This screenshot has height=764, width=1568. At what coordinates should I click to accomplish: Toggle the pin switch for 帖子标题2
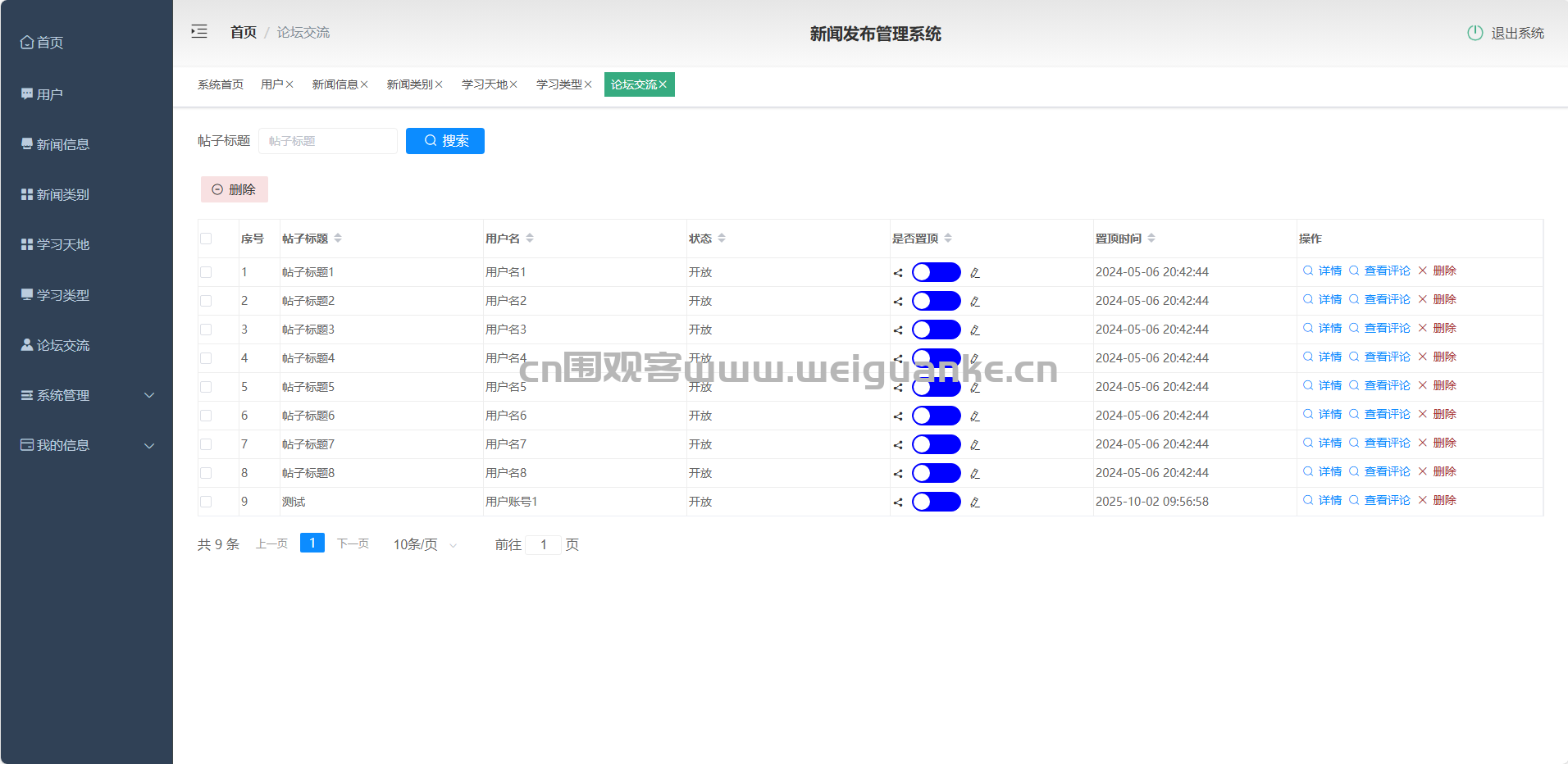pos(936,301)
